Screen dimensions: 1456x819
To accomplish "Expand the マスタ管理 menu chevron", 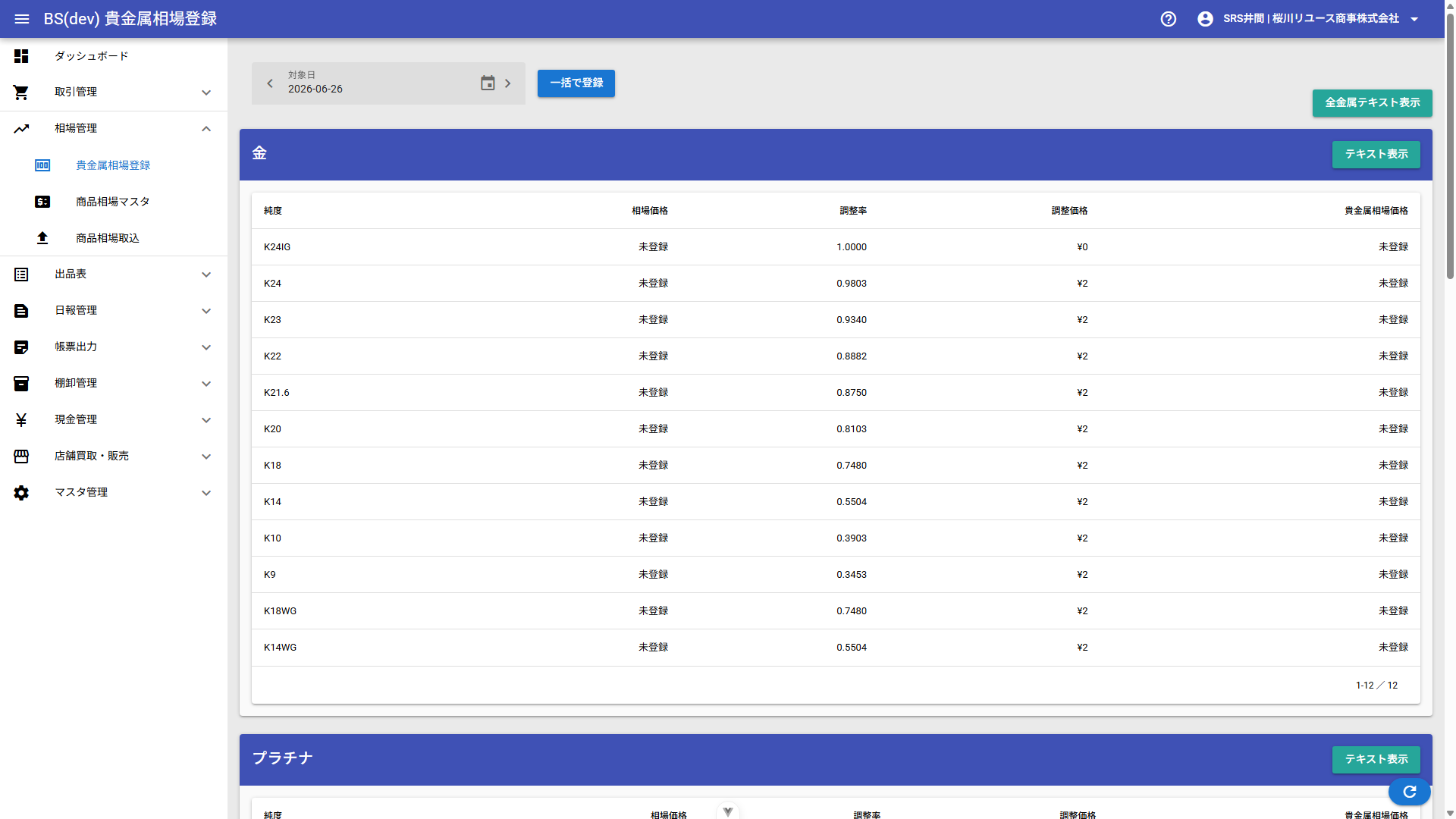I will 206,493.
